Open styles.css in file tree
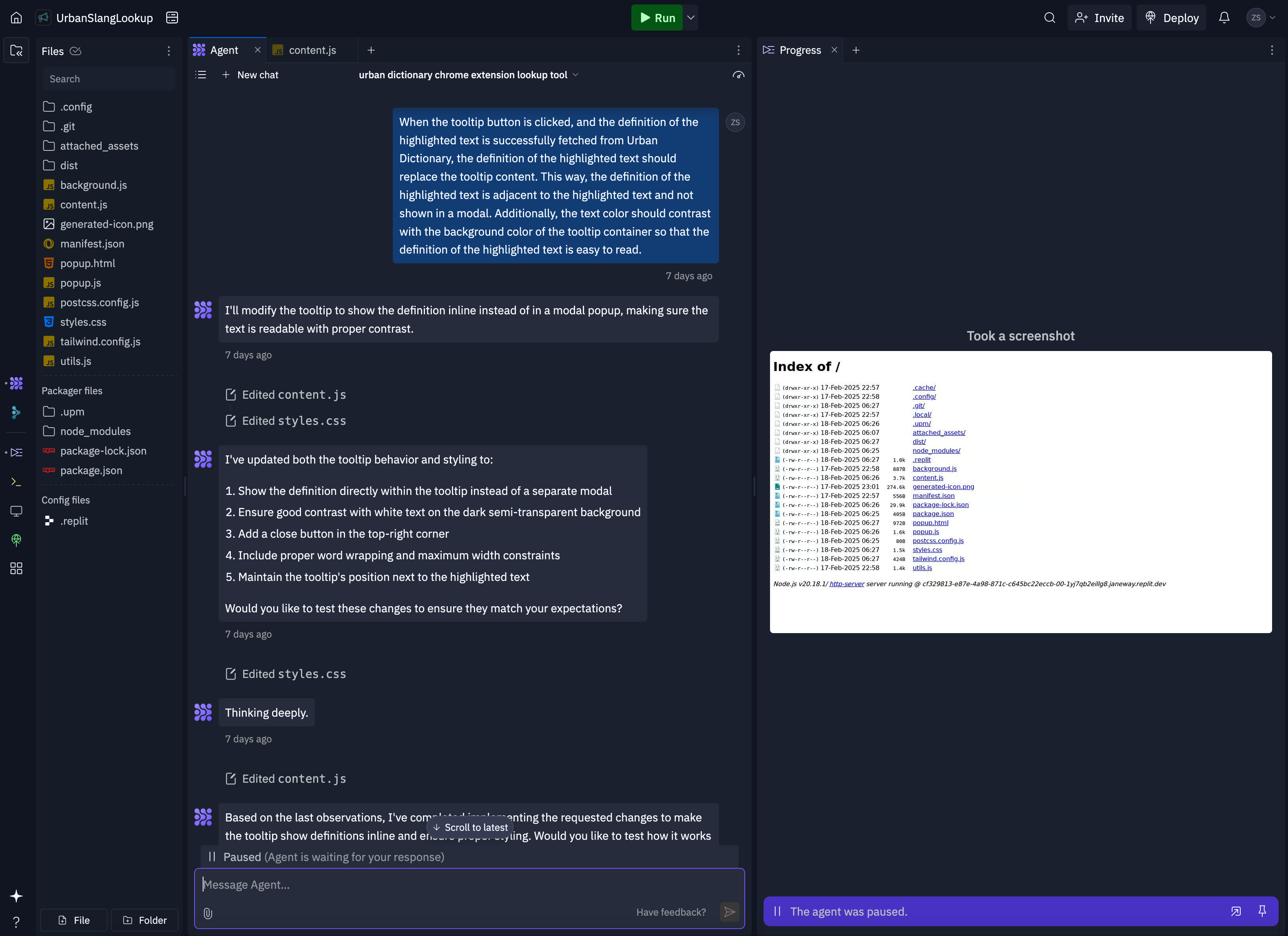 point(83,322)
